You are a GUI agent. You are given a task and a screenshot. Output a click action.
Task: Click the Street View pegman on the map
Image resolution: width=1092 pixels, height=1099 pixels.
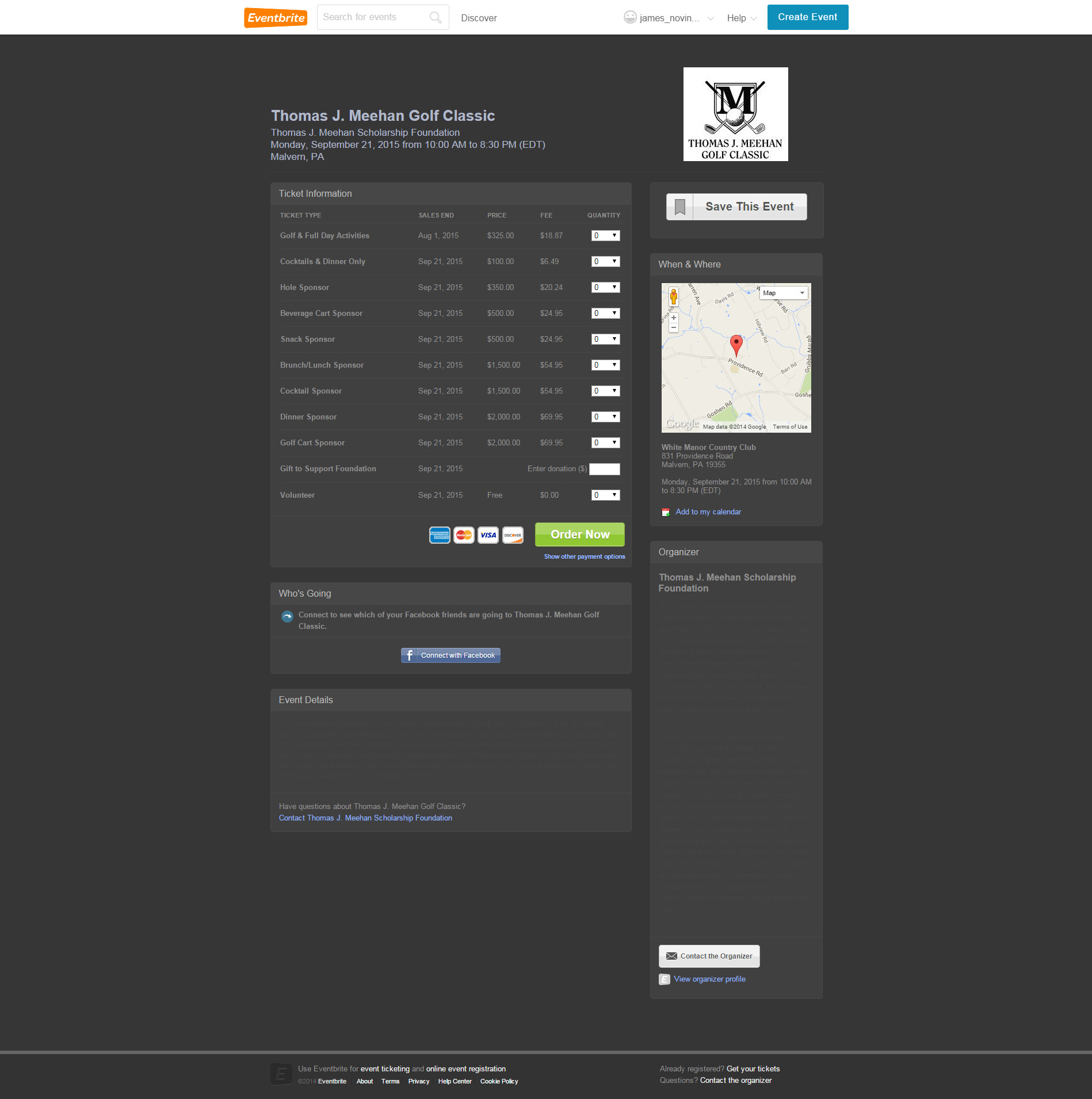coord(674,296)
